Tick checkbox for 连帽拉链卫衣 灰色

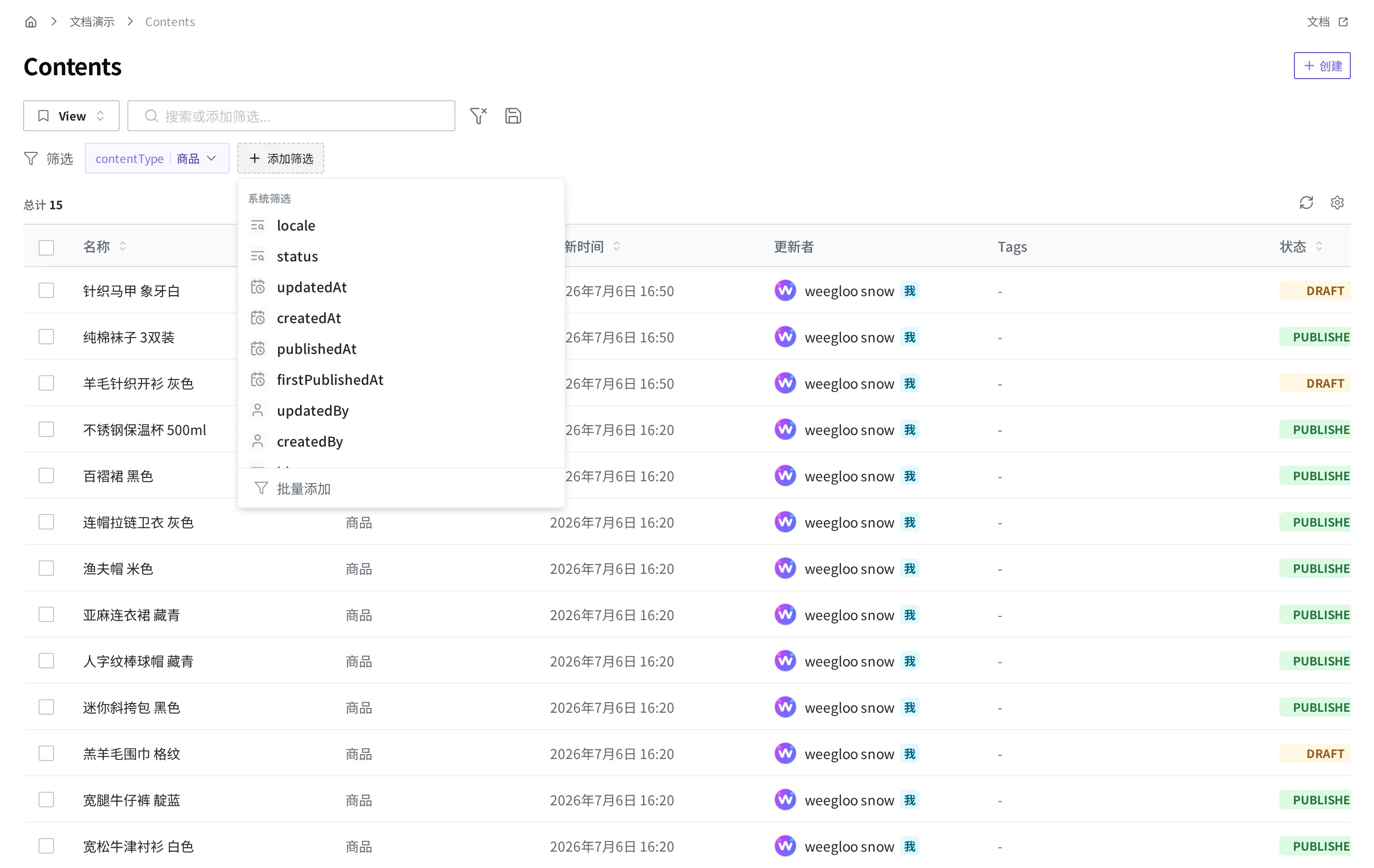coord(46,522)
